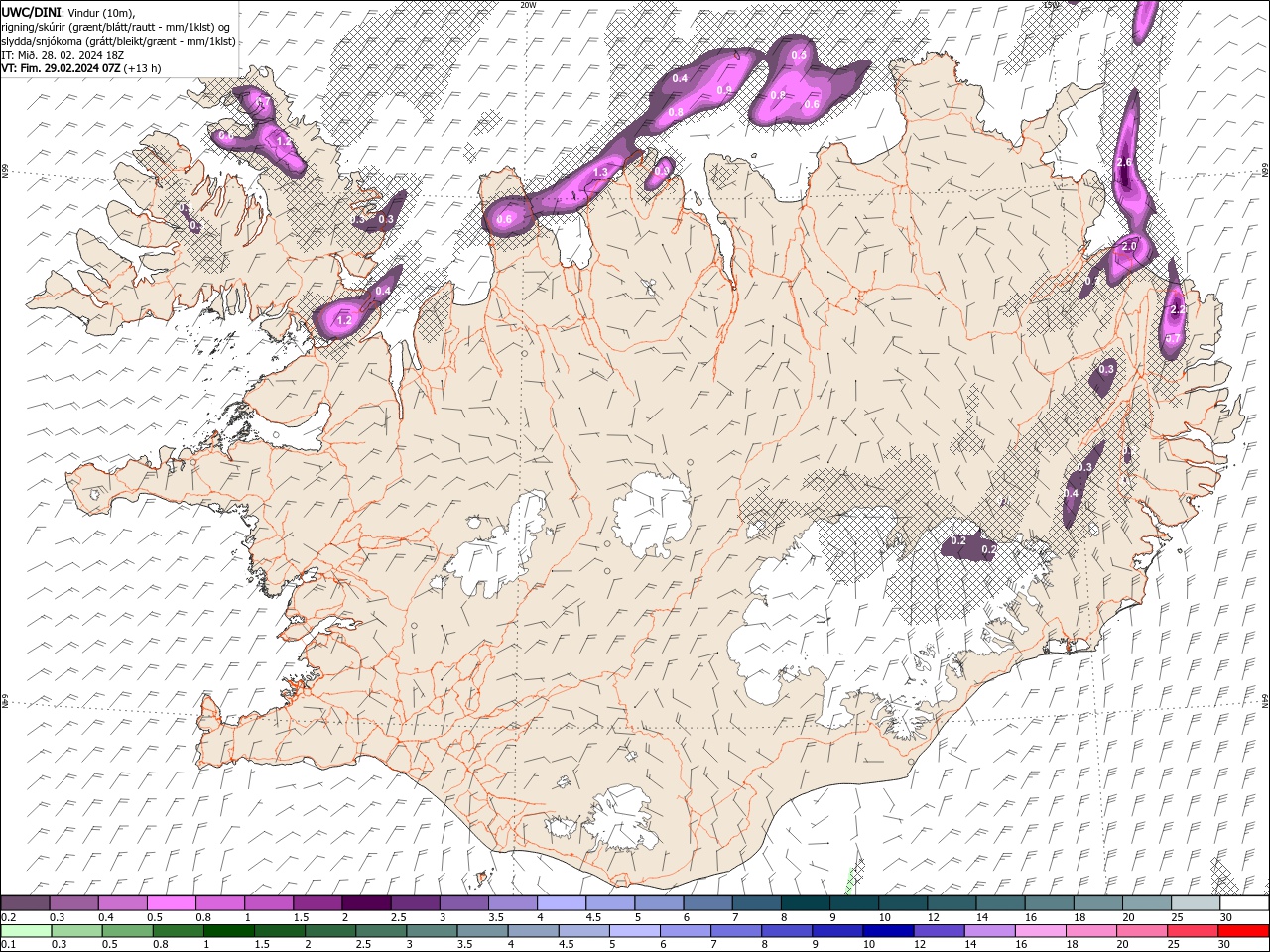Click the "rigning/skúrir" legend description line
This screenshot has height=952, width=1270.
pyautogui.click(x=115, y=27)
